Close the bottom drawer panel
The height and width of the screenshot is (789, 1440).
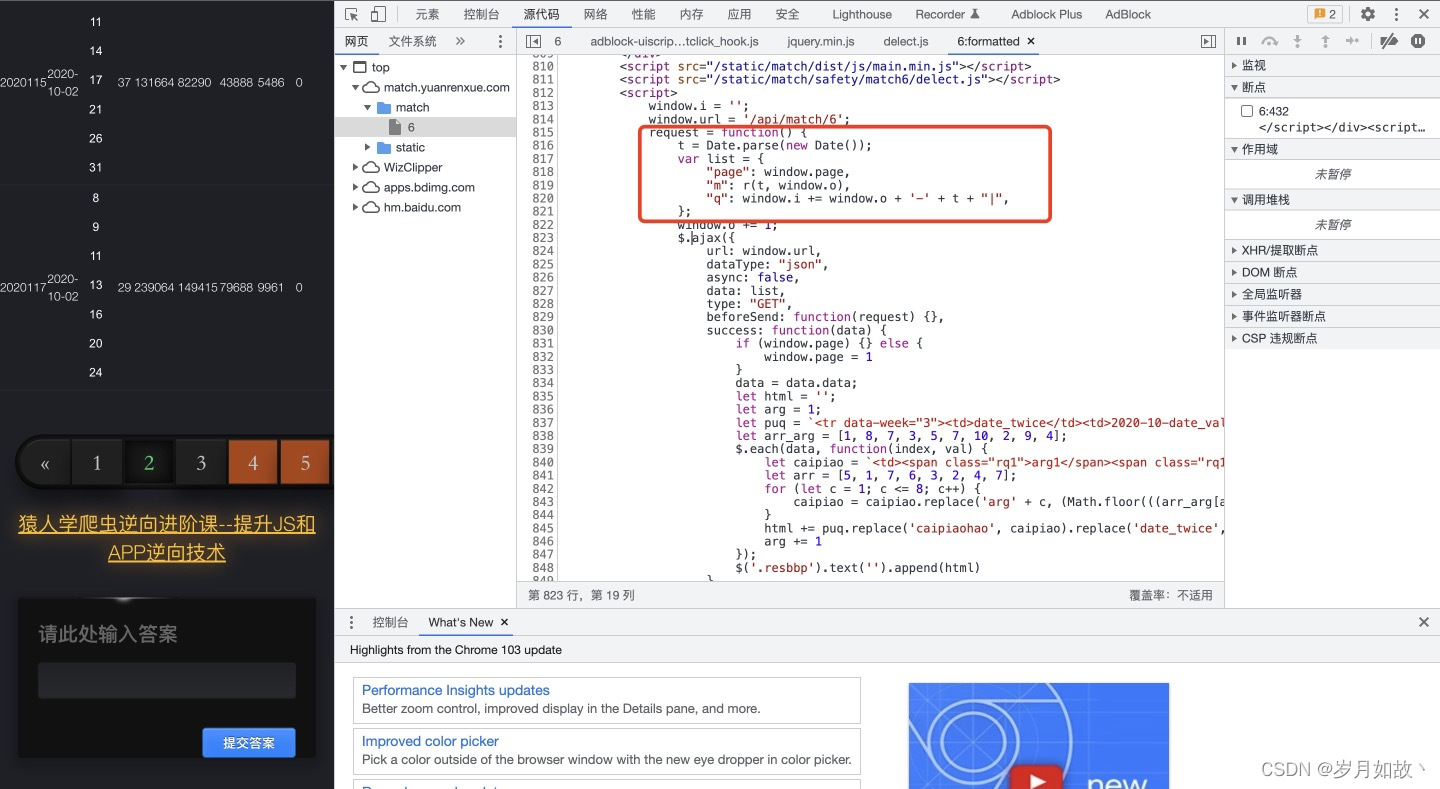point(1424,622)
